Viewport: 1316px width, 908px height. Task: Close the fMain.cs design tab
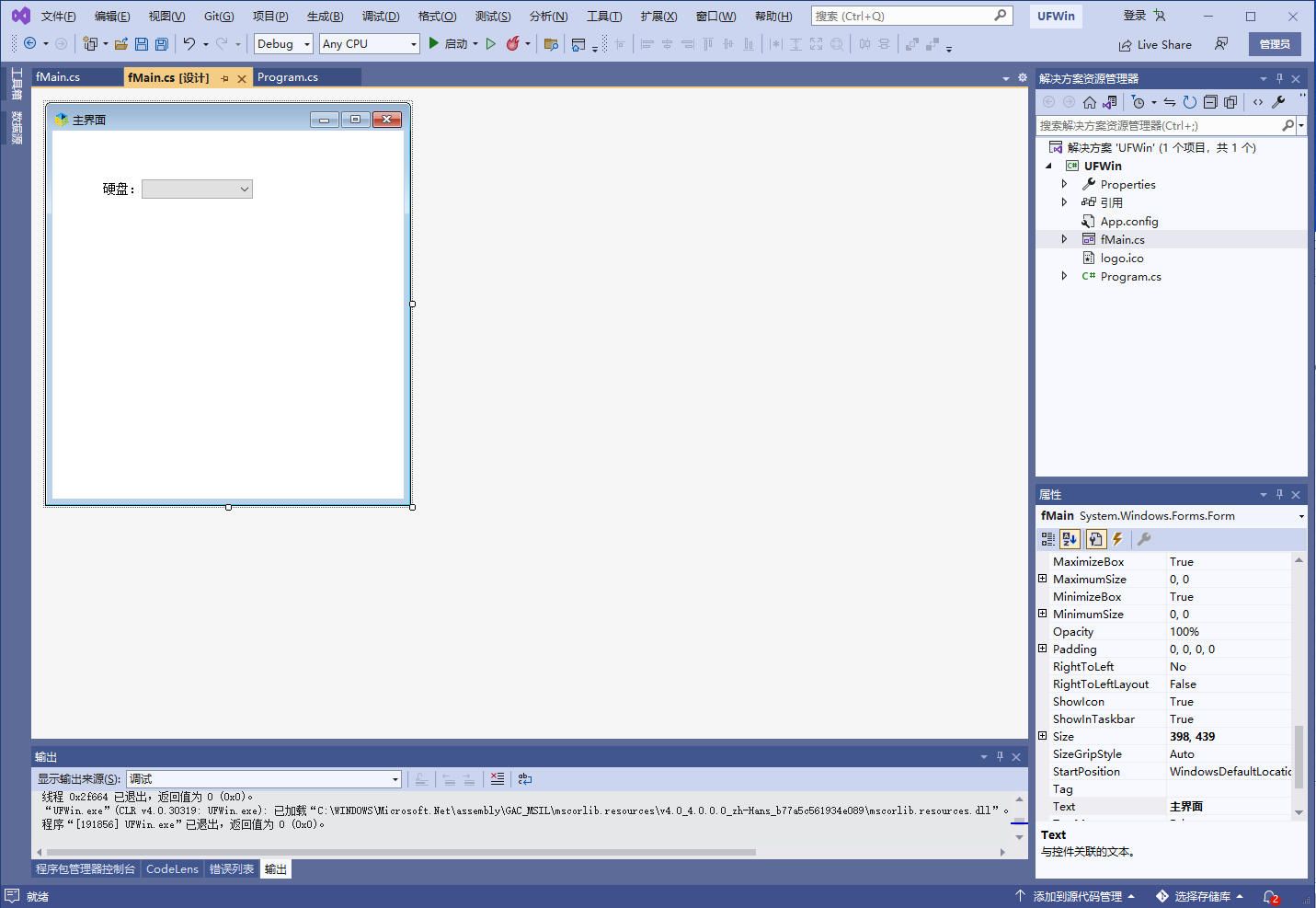[242, 78]
